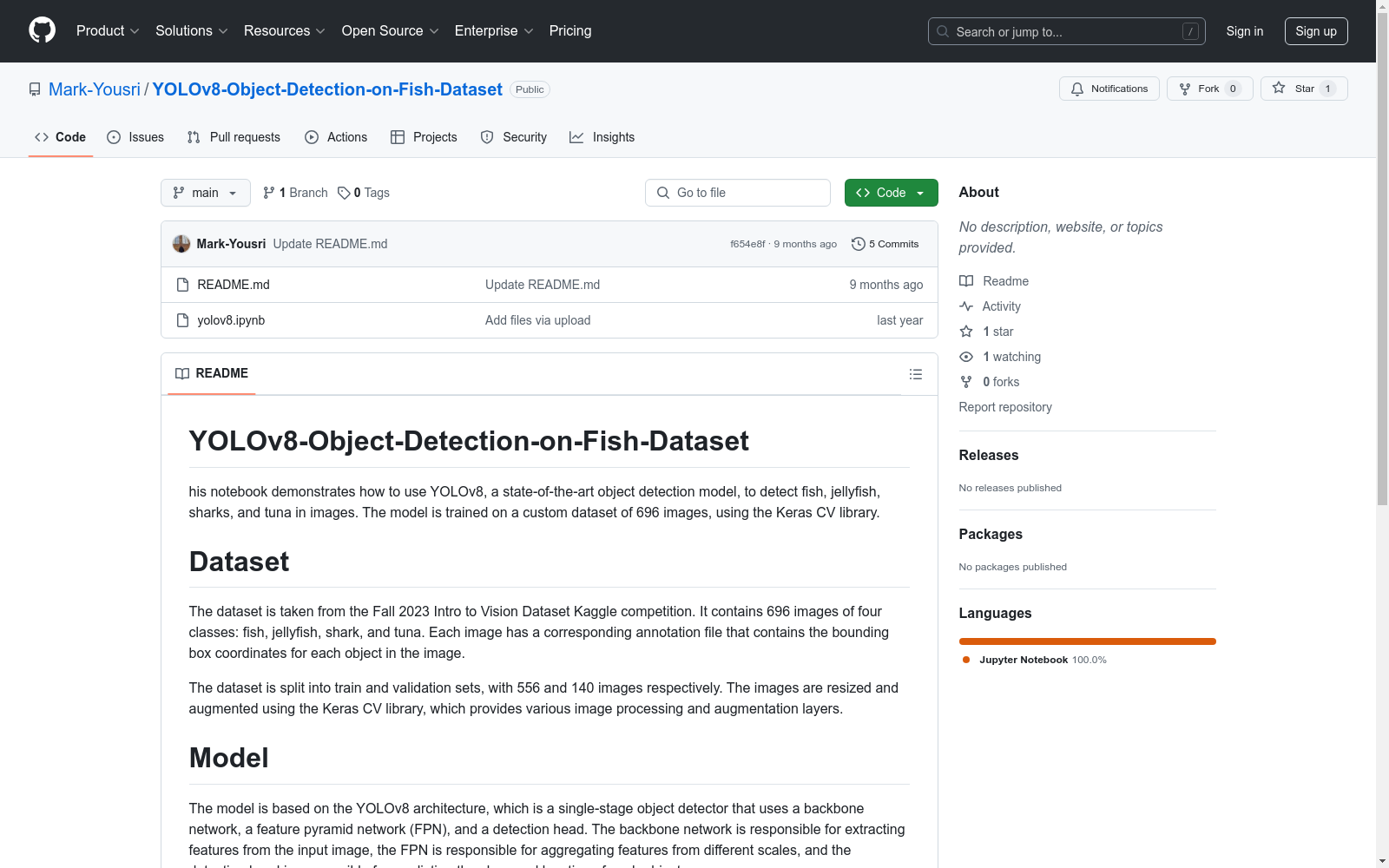This screenshot has height=868, width=1389.
Task: Click the slash shortcut key icon in the header search
Action: pyautogui.click(x=1190, y=31)
